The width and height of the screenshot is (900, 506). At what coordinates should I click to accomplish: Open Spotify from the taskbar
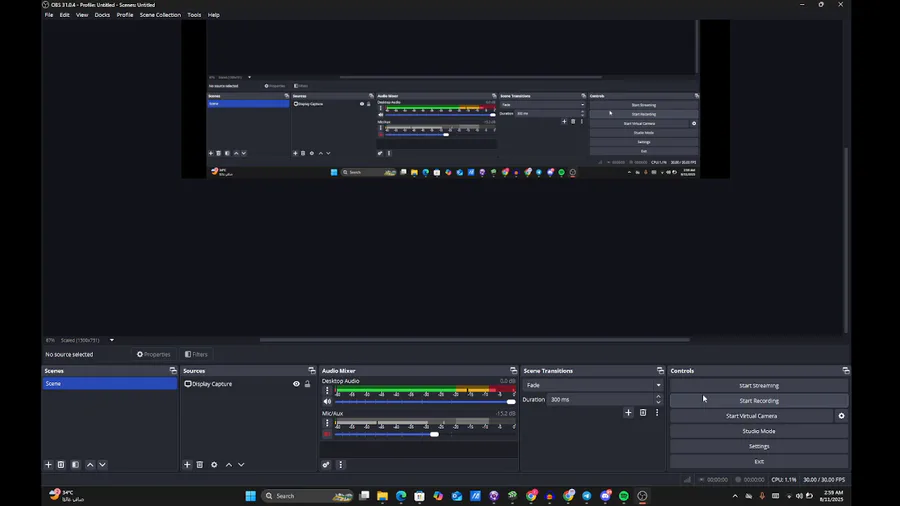(623, 496)
